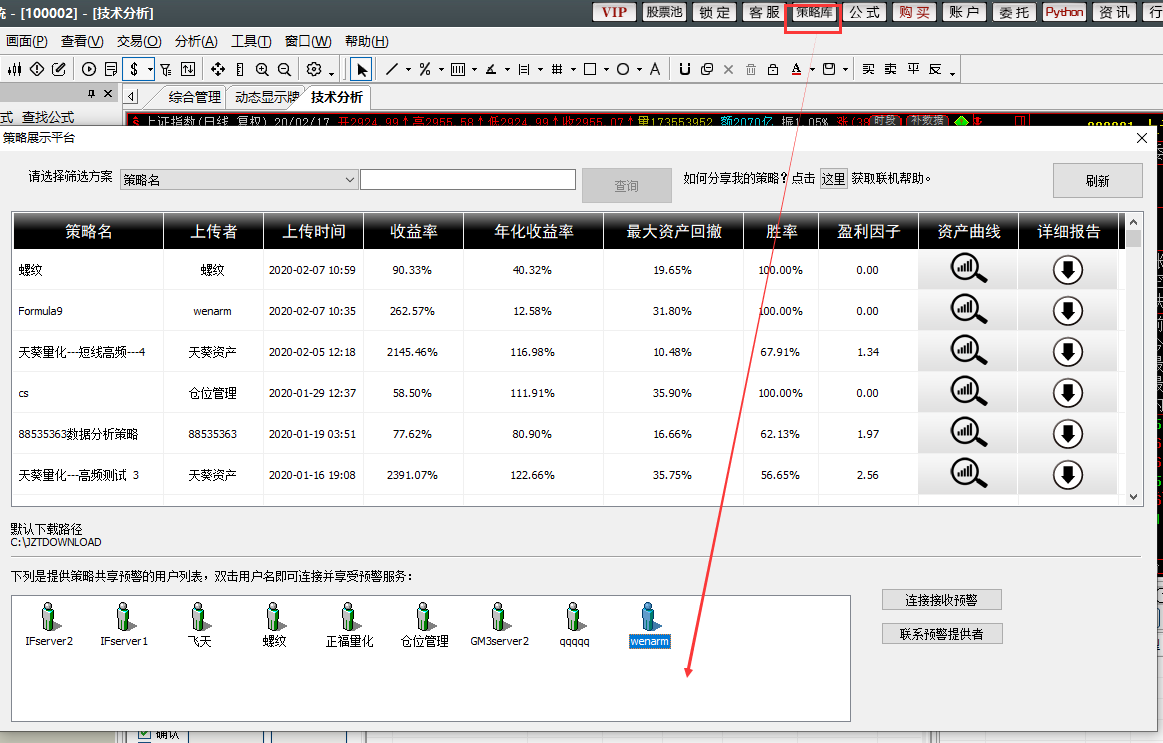This screenshot has height=743, width=1163.
Task: Click the zoom in magnifier tool
Action: (x=262, y=69)
